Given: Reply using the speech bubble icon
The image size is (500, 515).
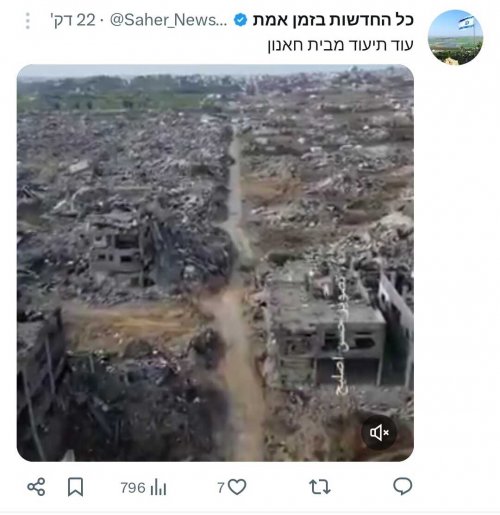Looking at the screenshot, I should point(403,487).
